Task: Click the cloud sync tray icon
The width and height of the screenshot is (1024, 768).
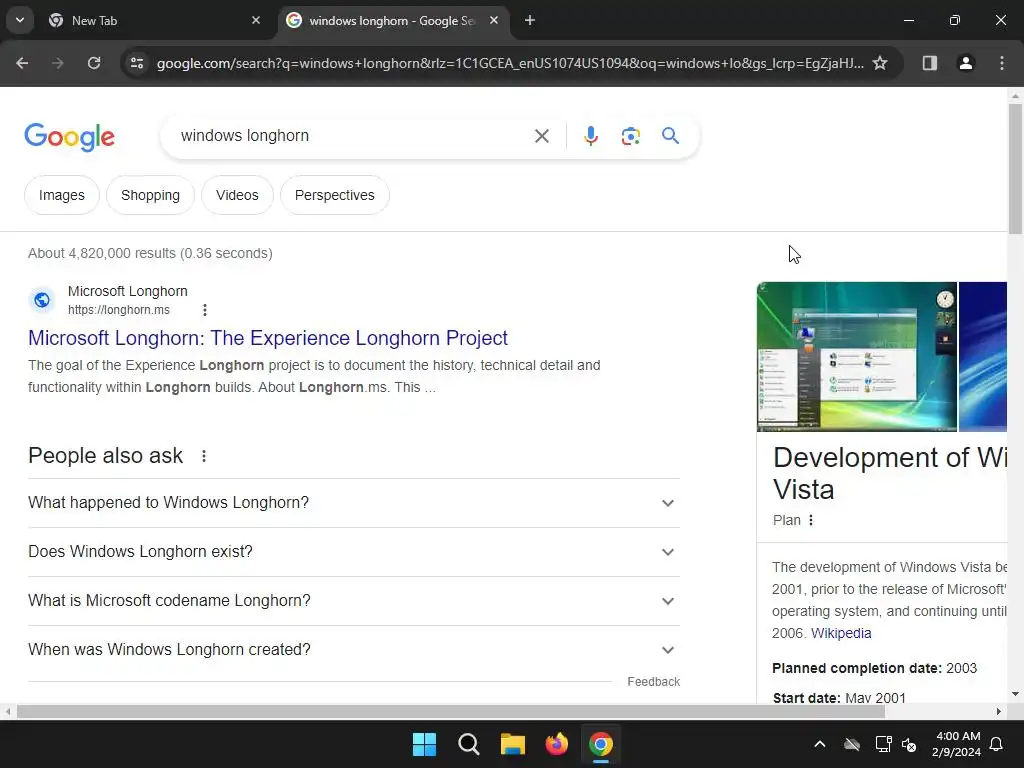Action: (x=852, y=744)
